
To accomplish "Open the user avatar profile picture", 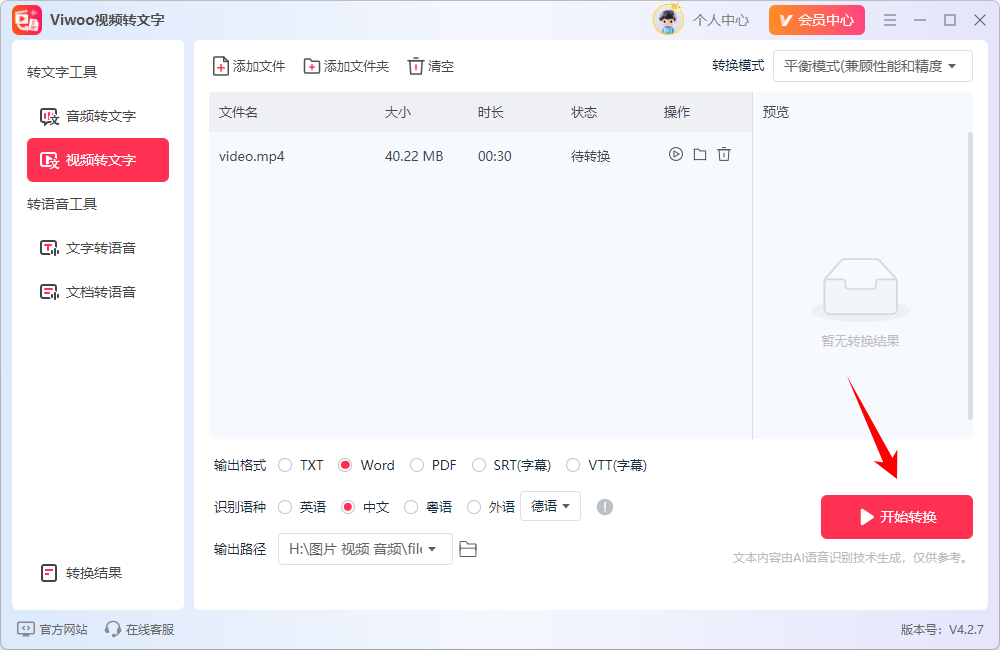I will point(668,20).
